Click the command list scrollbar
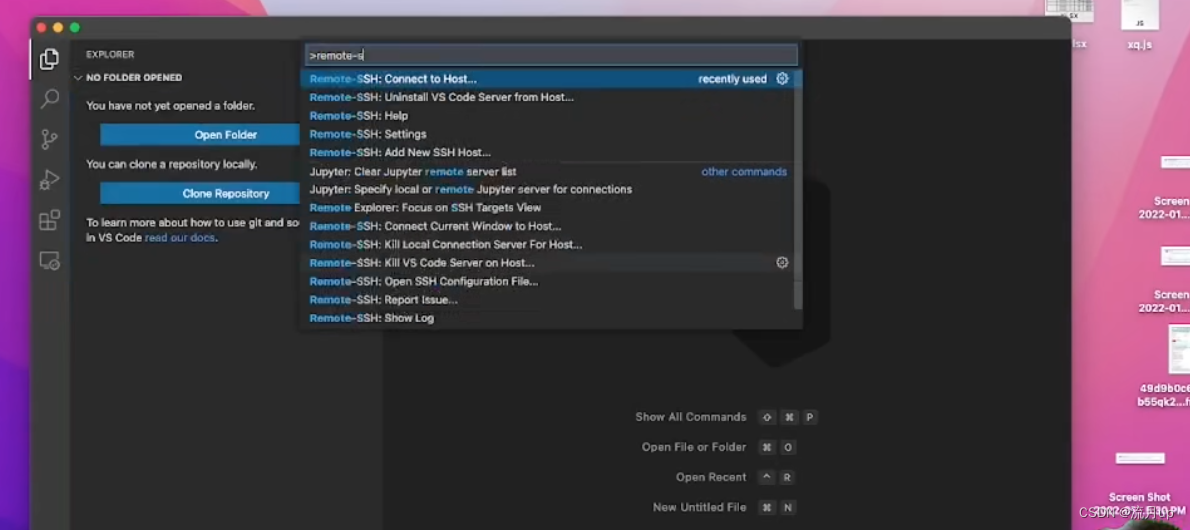Screen dimensions: 1190x530 (798, 190)
